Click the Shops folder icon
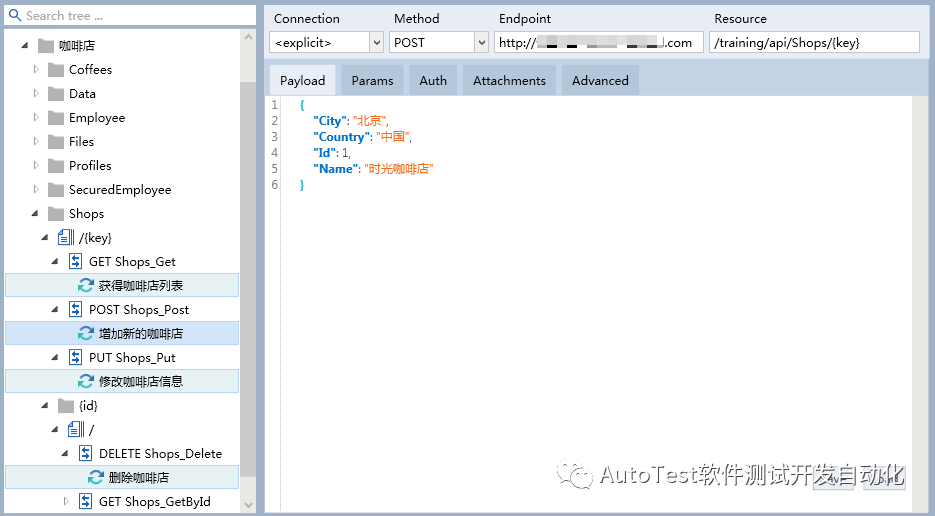 (56, 214)
